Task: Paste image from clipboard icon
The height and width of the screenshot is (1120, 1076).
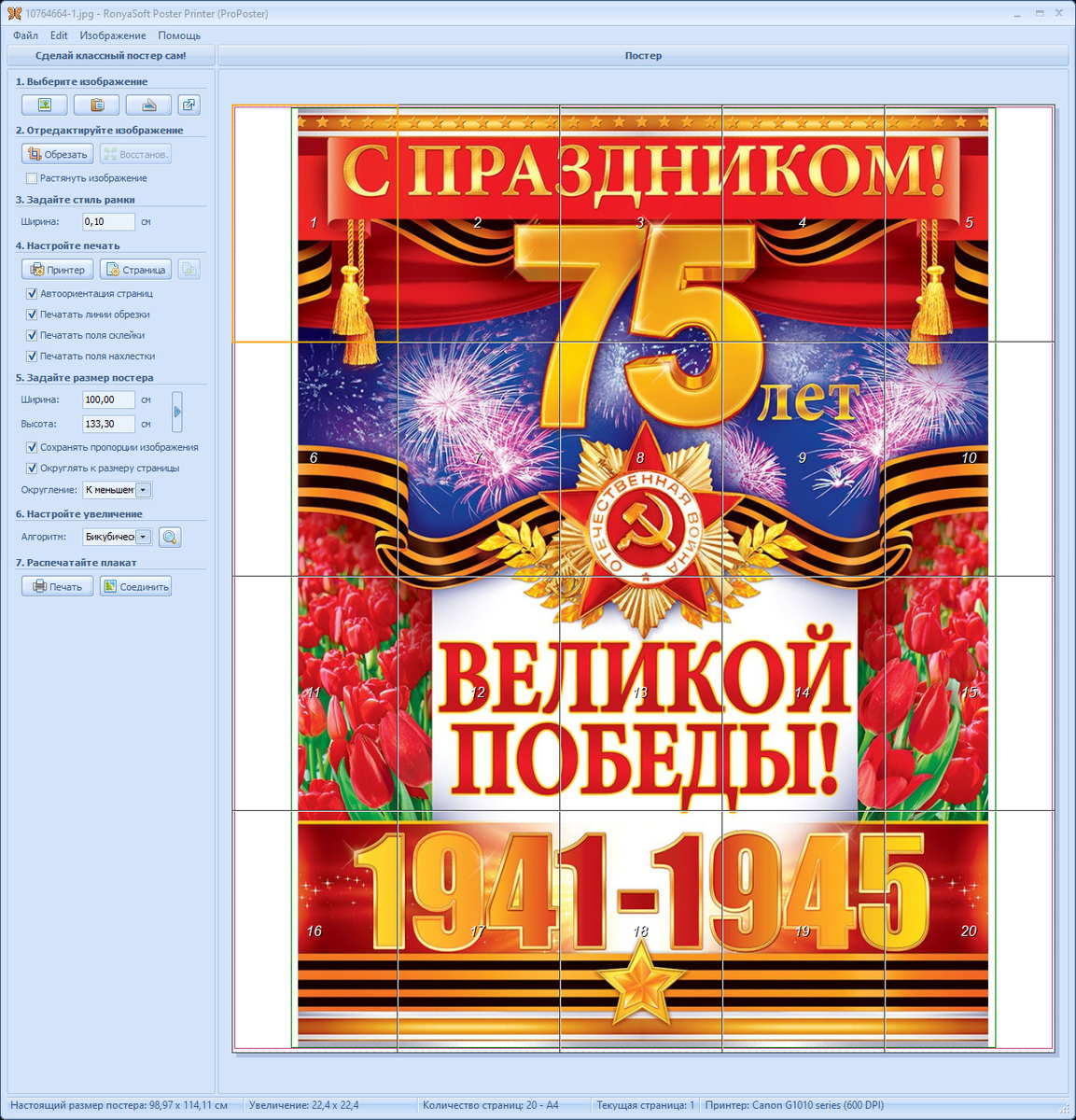Action: [97, 105]
